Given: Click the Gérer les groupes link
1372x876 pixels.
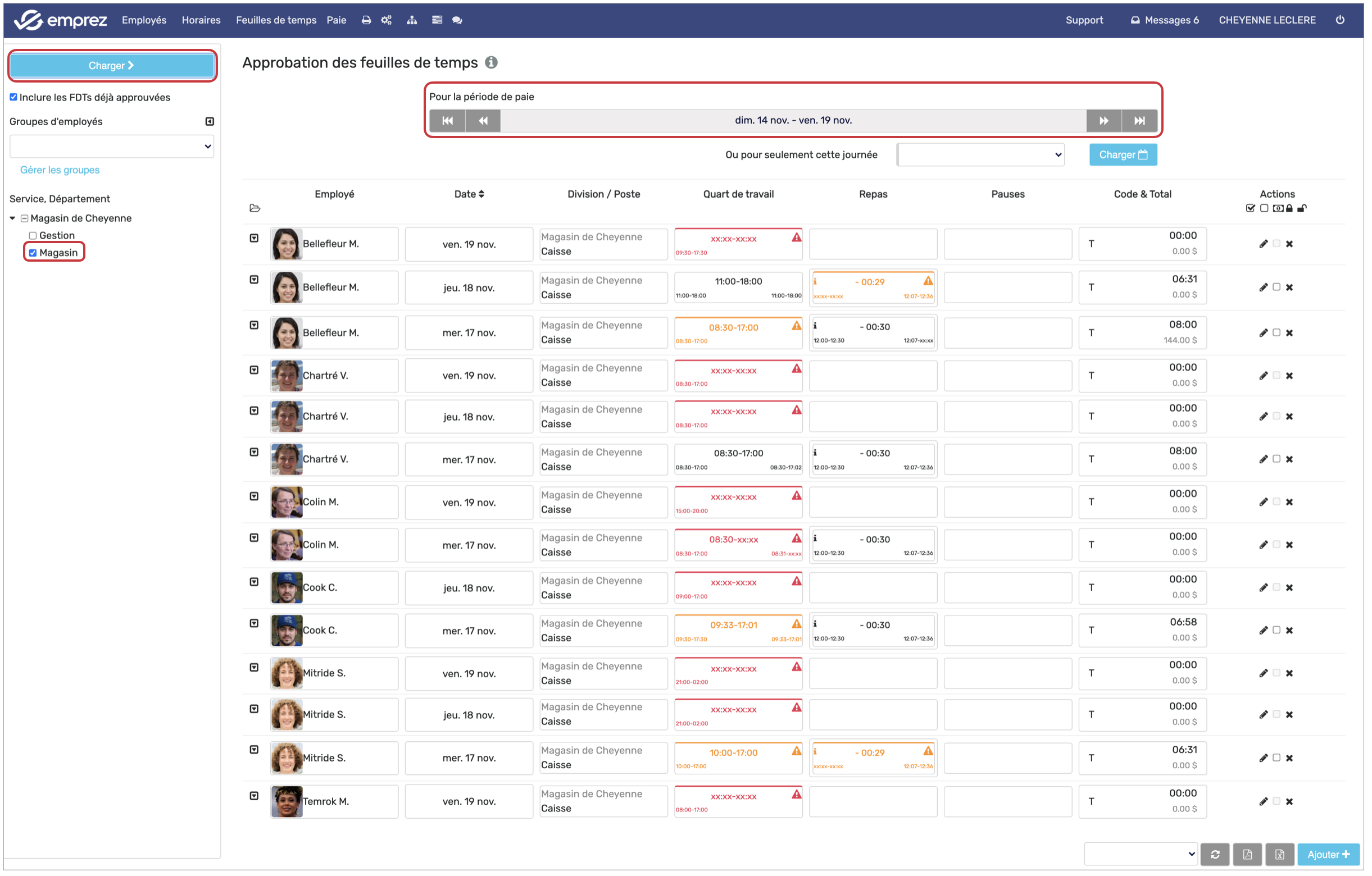Looking at the screenshot, I should (x=60, y=170).
